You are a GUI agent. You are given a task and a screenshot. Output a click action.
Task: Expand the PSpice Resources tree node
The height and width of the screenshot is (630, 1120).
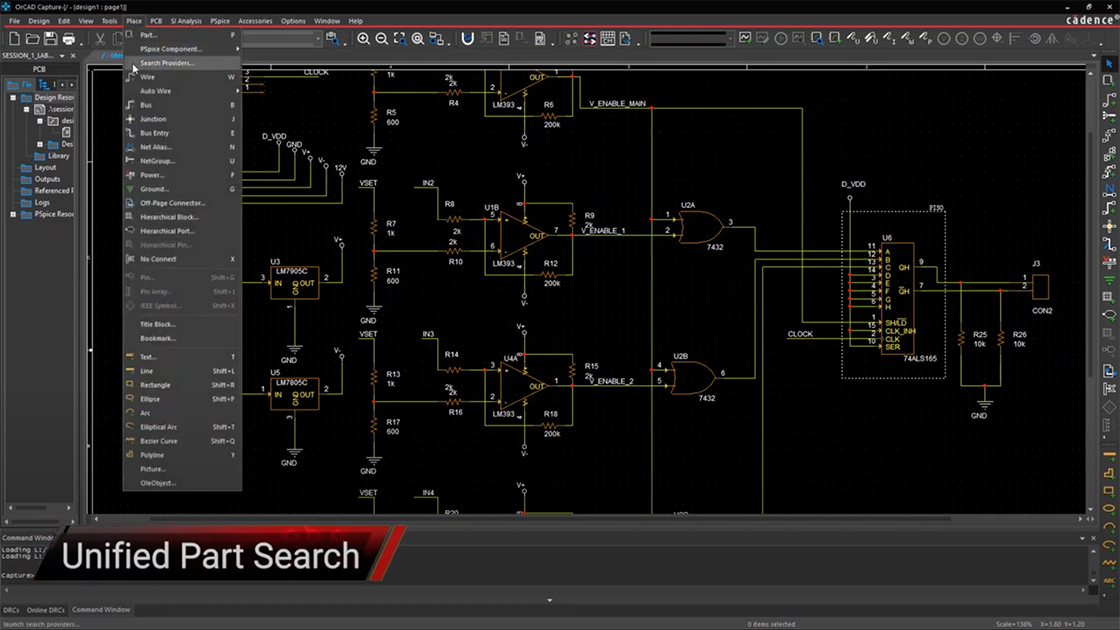(13, 214)
